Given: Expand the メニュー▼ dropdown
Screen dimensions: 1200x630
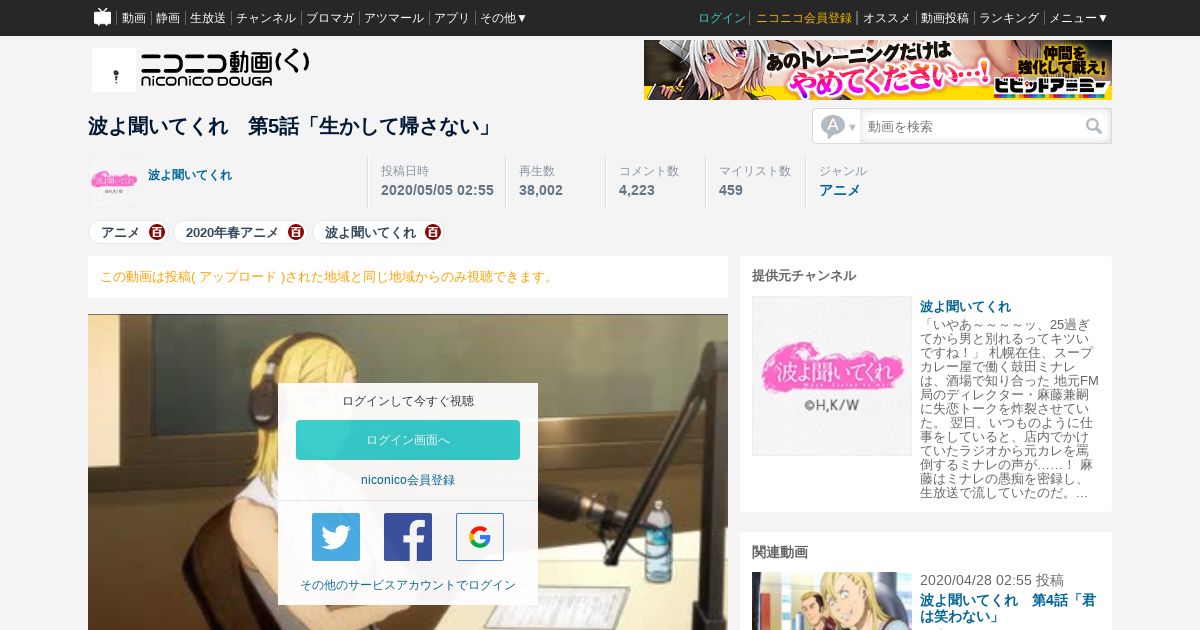Looking at the screenshot, I should pyautogui.click(x=1079, y=18).
